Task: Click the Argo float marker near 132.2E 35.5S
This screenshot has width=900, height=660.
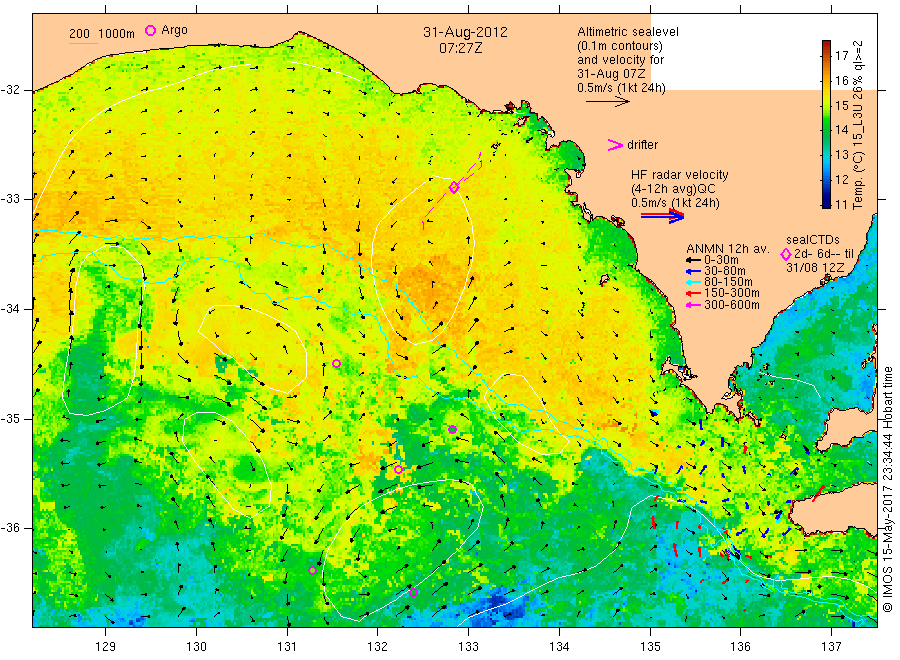Action: click(x=398, y=469)
